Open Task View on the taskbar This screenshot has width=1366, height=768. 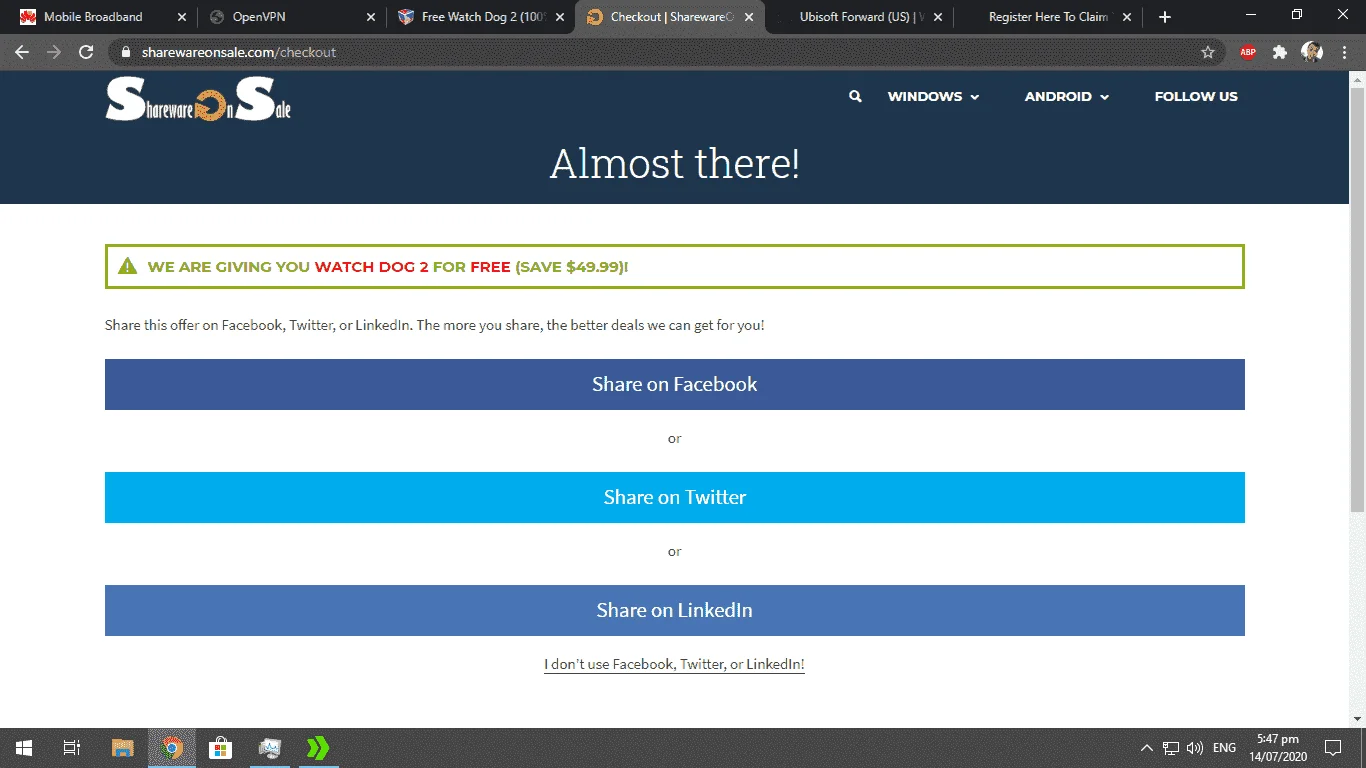click(72, 747)
